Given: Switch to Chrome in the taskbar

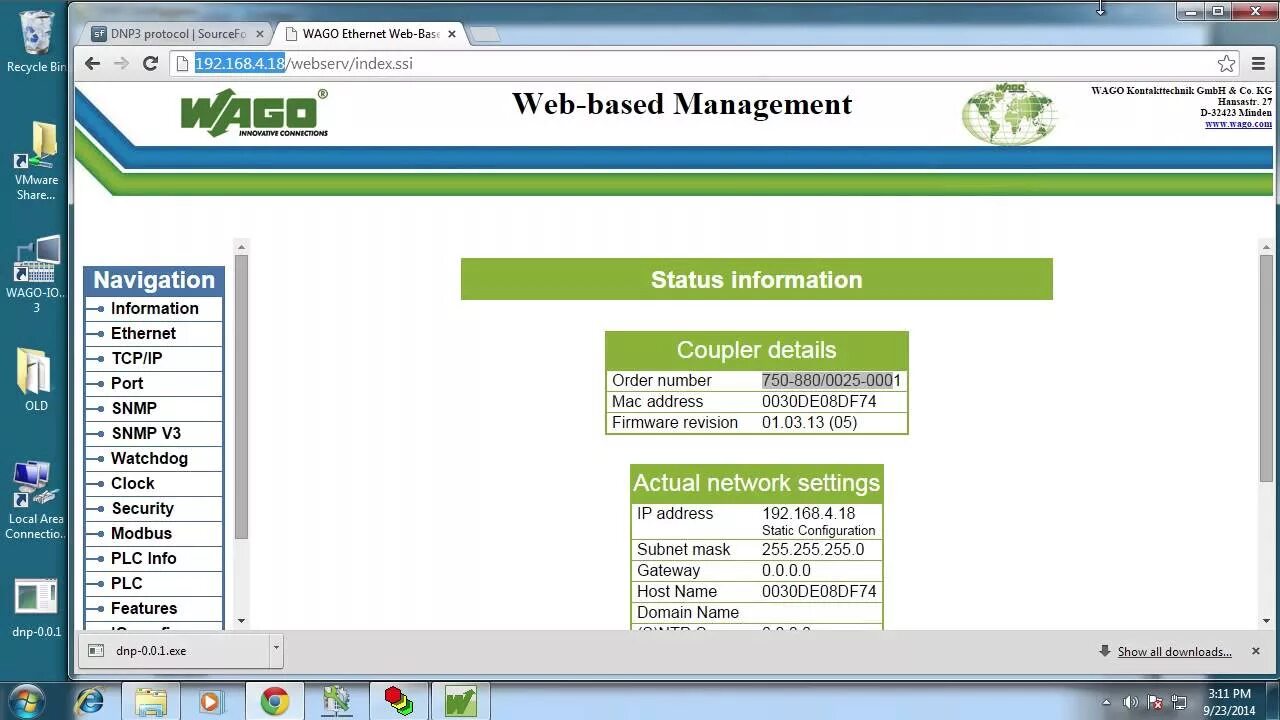Looking at the screenshot, I should pos(274,701).
